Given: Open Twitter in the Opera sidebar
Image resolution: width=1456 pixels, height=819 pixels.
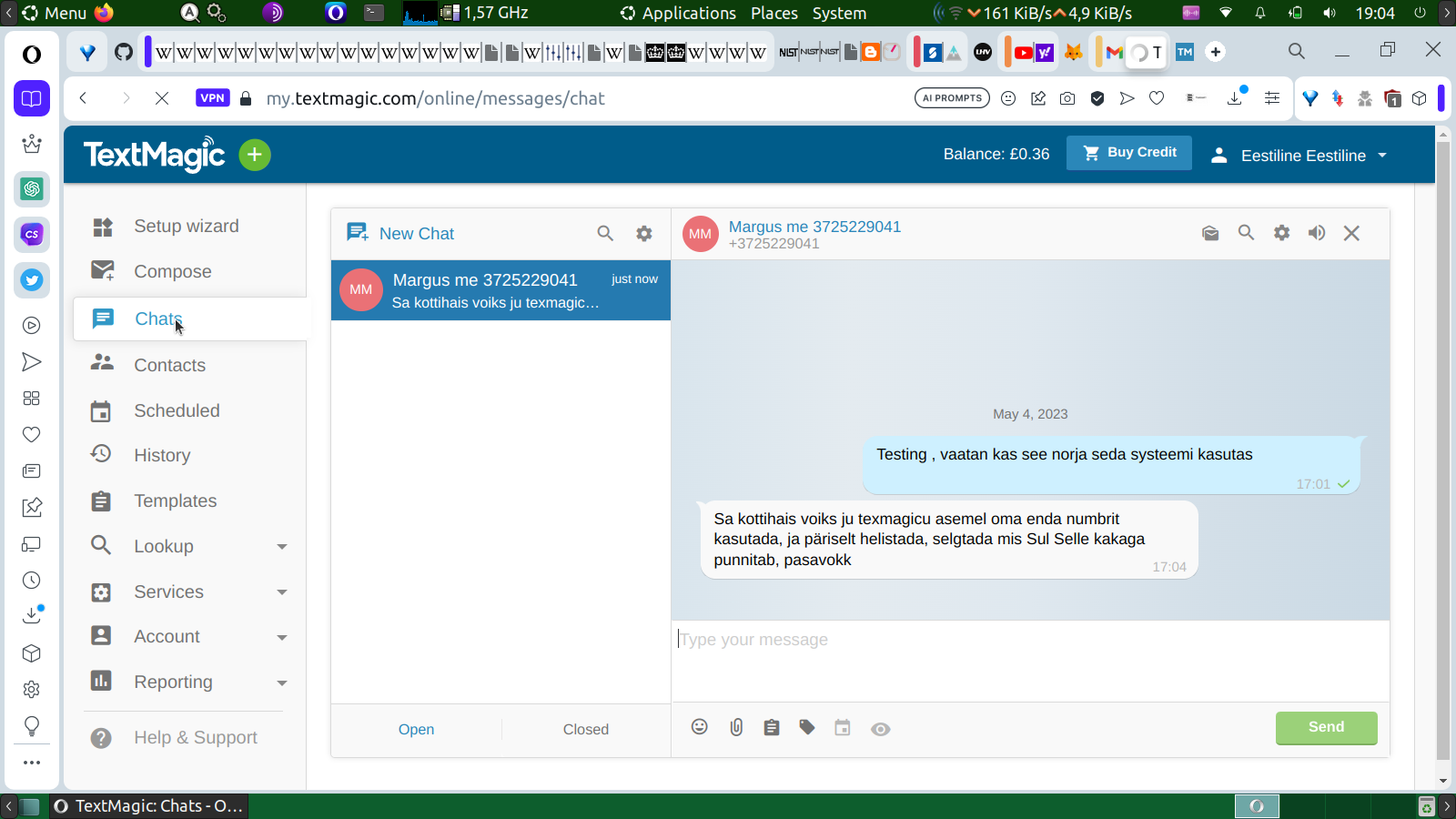Looking at the screenshot, I should click(x=32, y=280).
